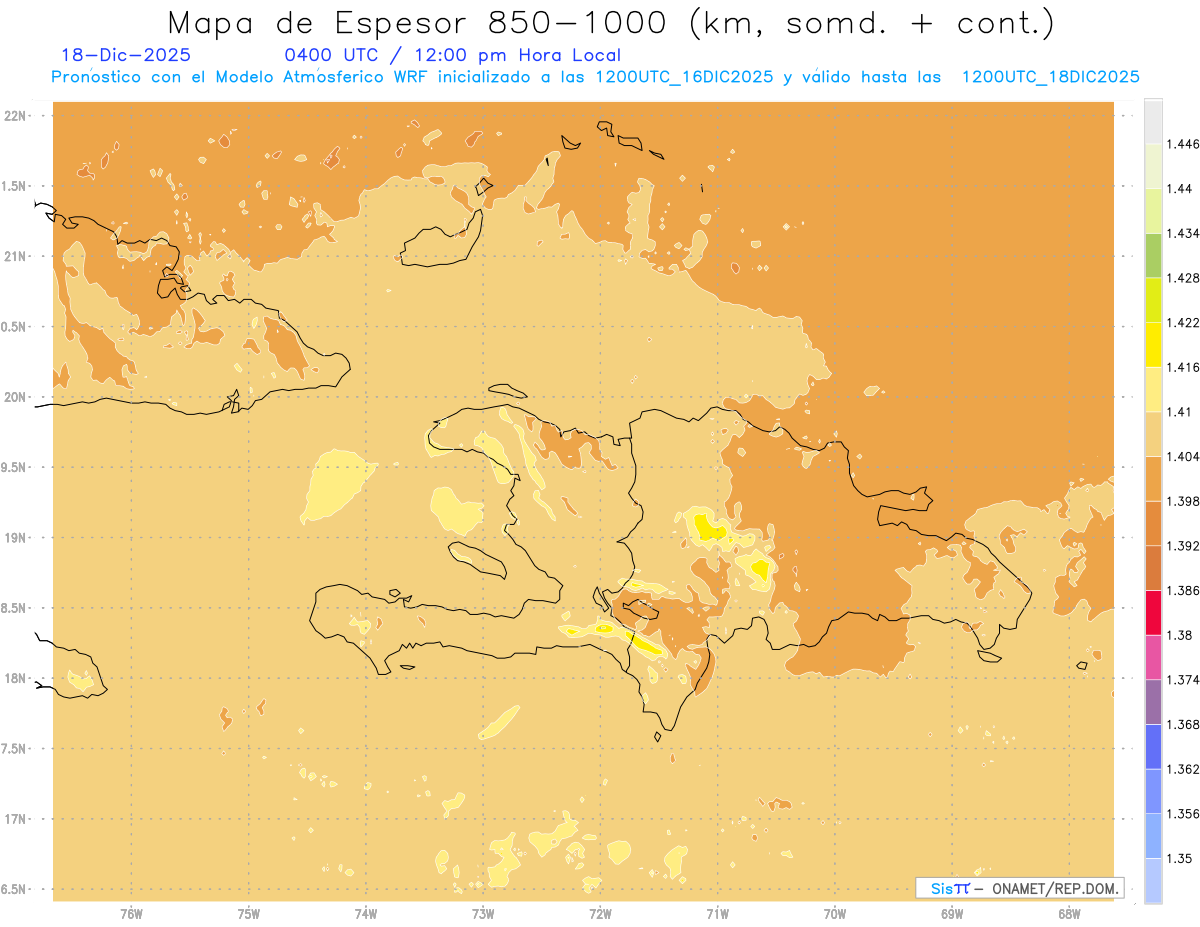Select the 74W longitude label
The height and width of the screenshot is (927, 1200).
(366, 914)
